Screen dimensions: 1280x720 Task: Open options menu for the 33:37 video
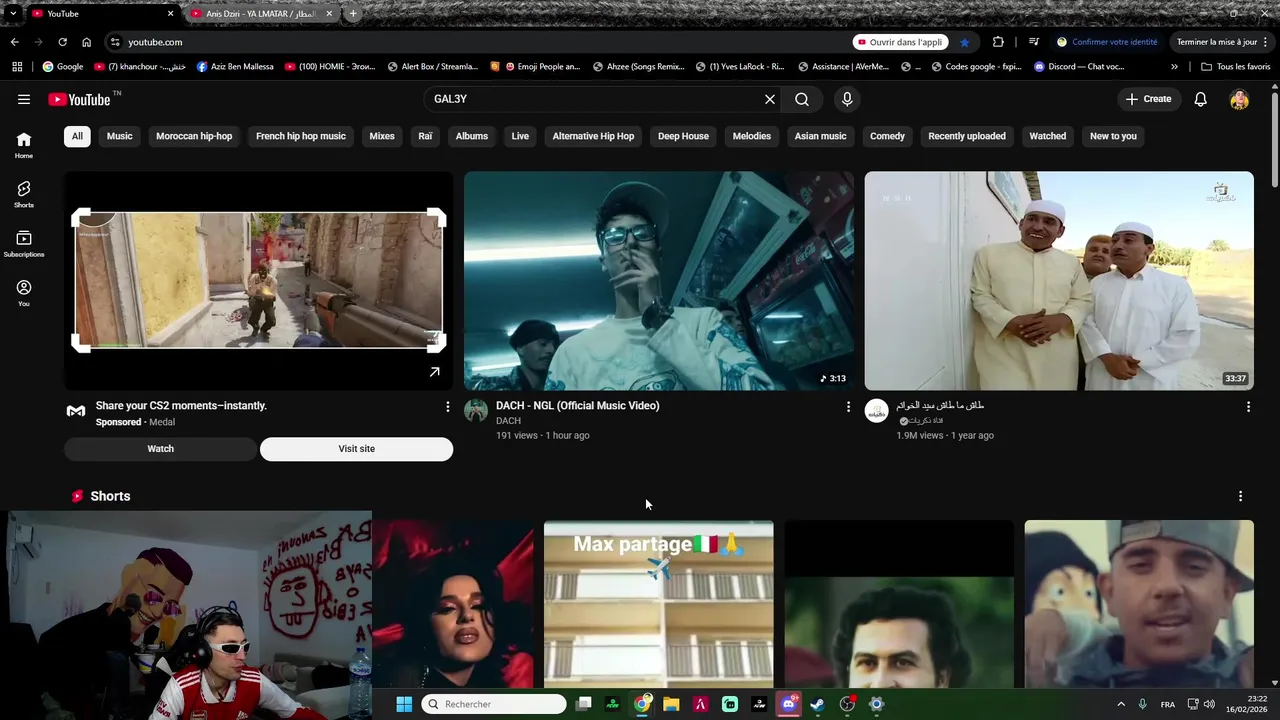click(x=1248, y=407)
